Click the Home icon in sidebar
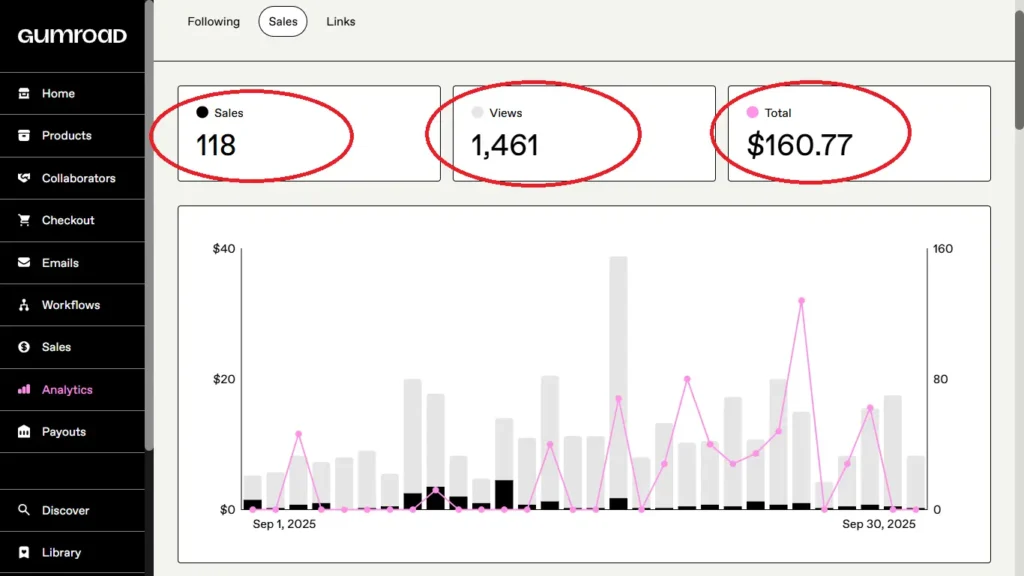 pyautogui.click(x=24, y=94)
